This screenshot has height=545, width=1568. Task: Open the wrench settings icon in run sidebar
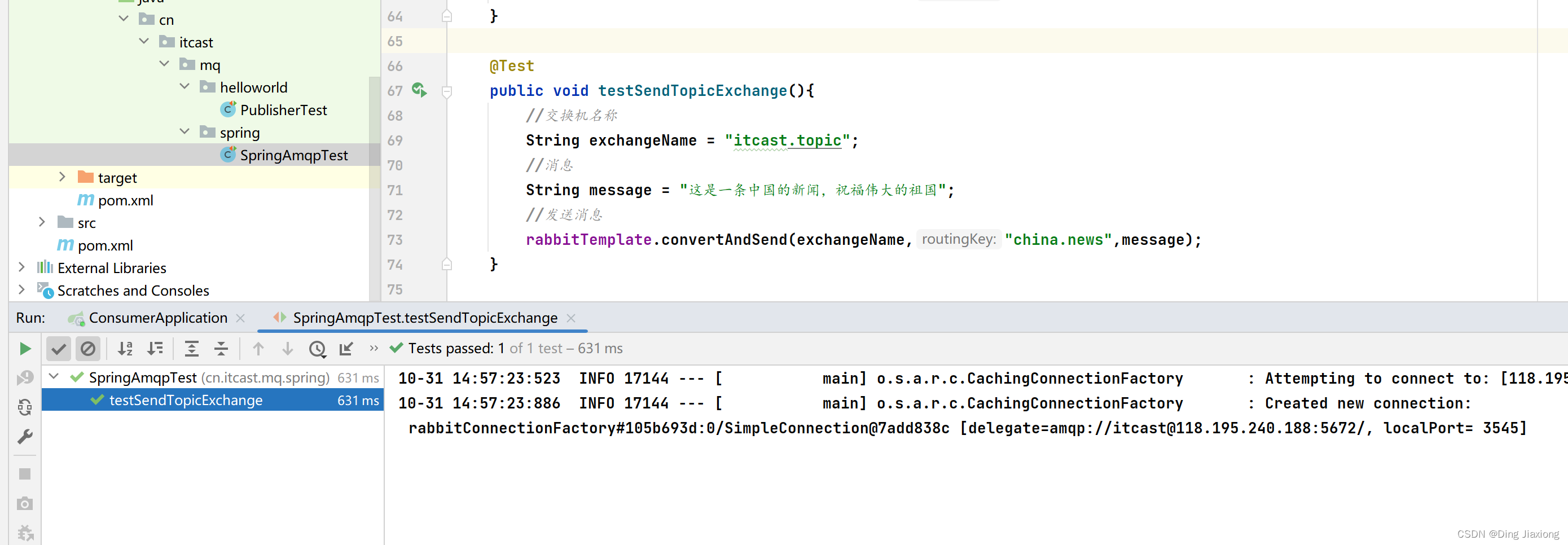point(25,437)
